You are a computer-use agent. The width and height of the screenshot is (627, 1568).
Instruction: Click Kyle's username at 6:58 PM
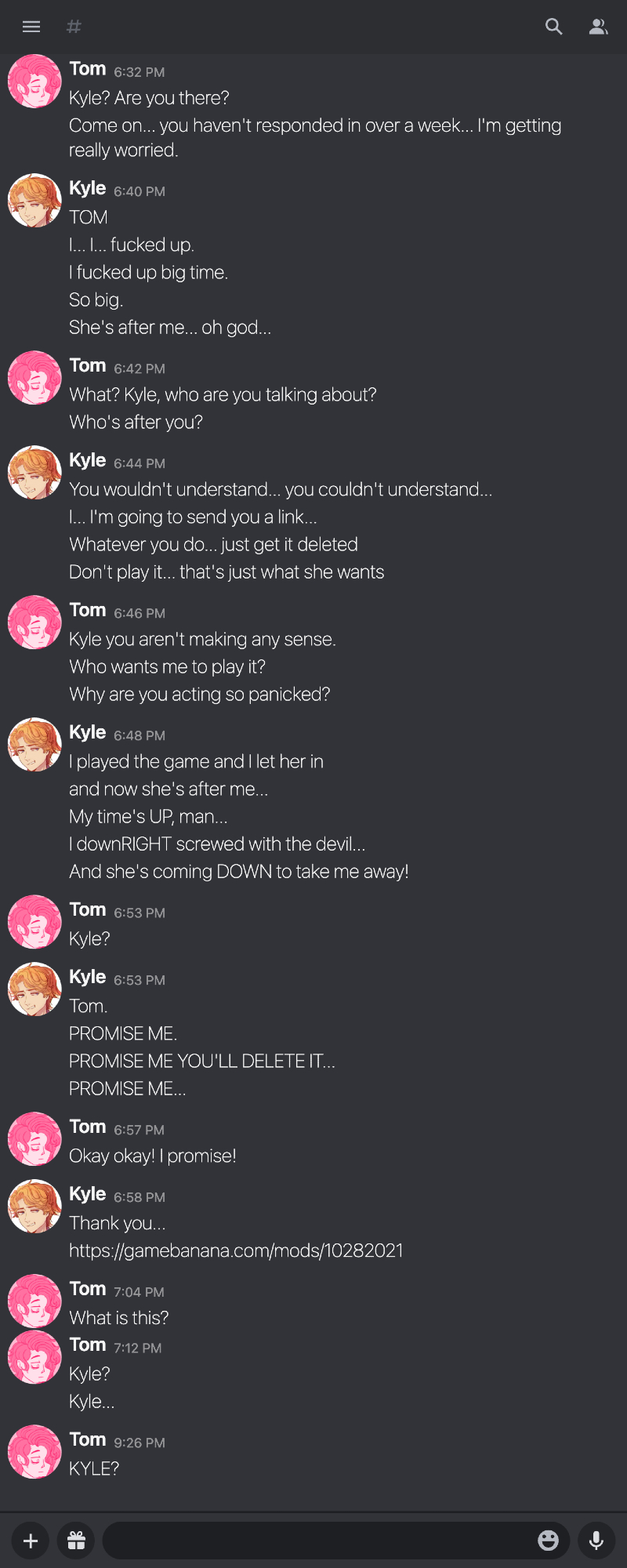[x=87, y=1194]
